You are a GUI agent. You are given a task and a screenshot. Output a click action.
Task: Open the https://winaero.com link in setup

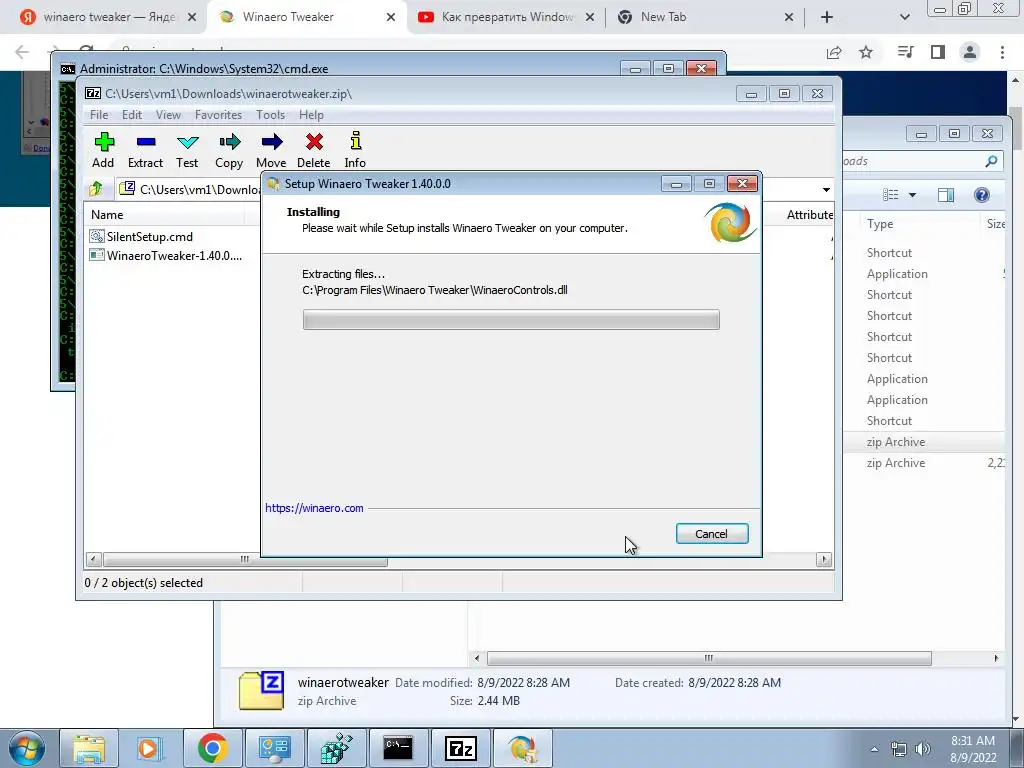coord(314,508)
